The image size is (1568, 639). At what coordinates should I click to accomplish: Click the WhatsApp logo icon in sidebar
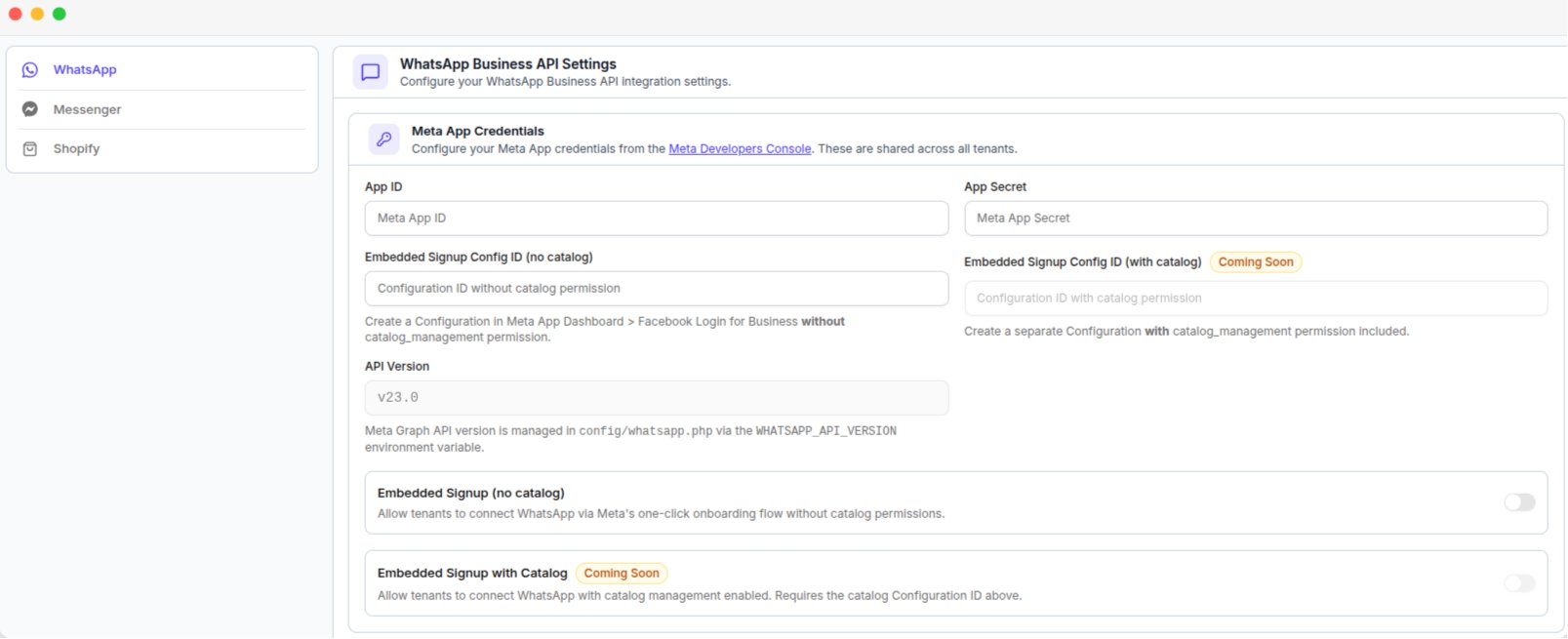click(30, 70)
